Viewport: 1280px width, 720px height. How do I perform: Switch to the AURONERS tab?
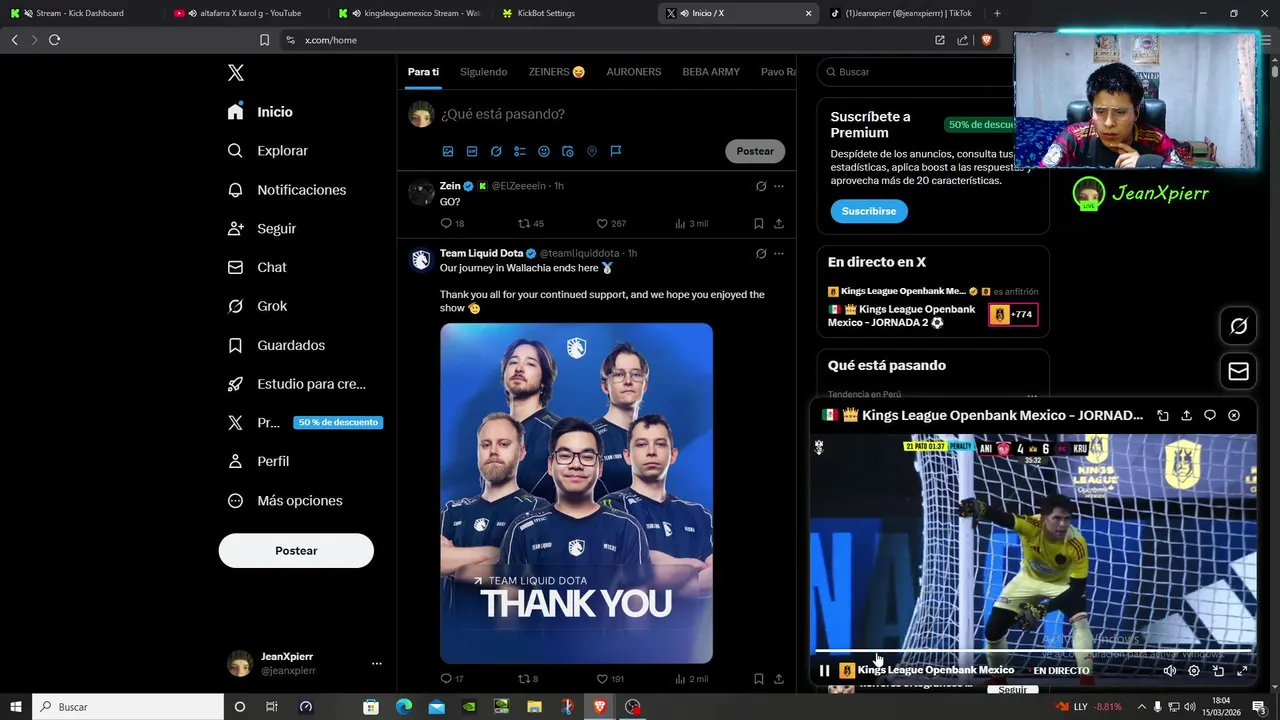click(x=634, y=72)
